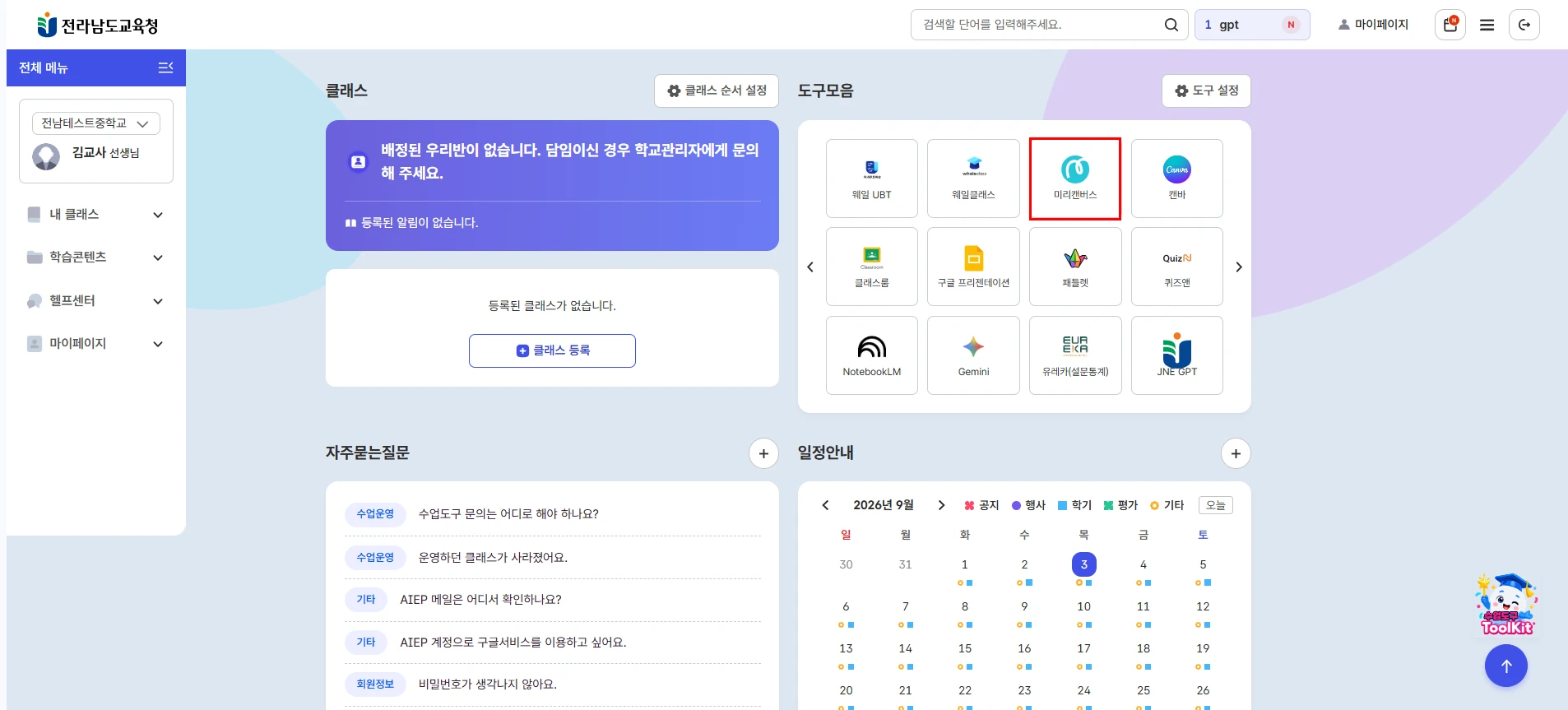Click the 클래스 등록 button

[552, 350]
